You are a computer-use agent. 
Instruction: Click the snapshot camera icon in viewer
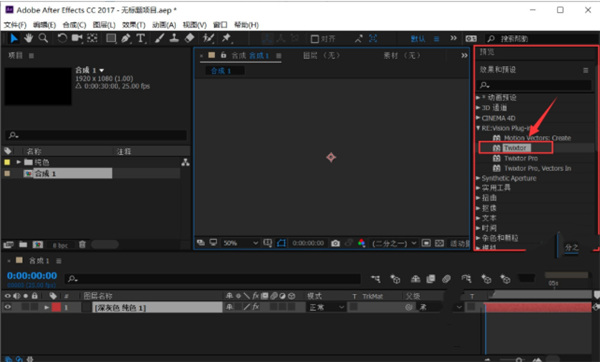click(x=335, y=243)
